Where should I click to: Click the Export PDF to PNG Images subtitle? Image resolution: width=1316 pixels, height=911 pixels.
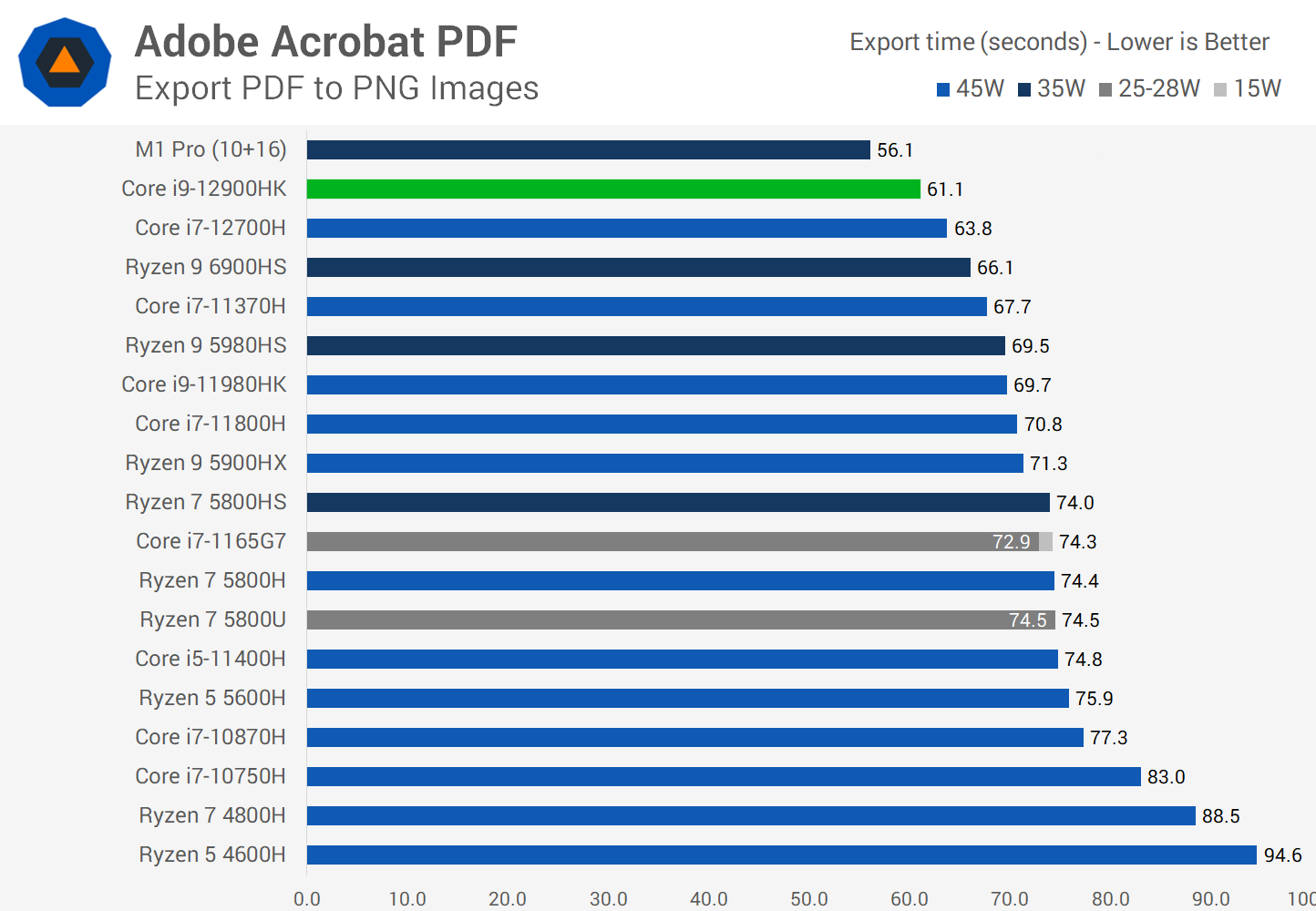[x=336, y=88]
